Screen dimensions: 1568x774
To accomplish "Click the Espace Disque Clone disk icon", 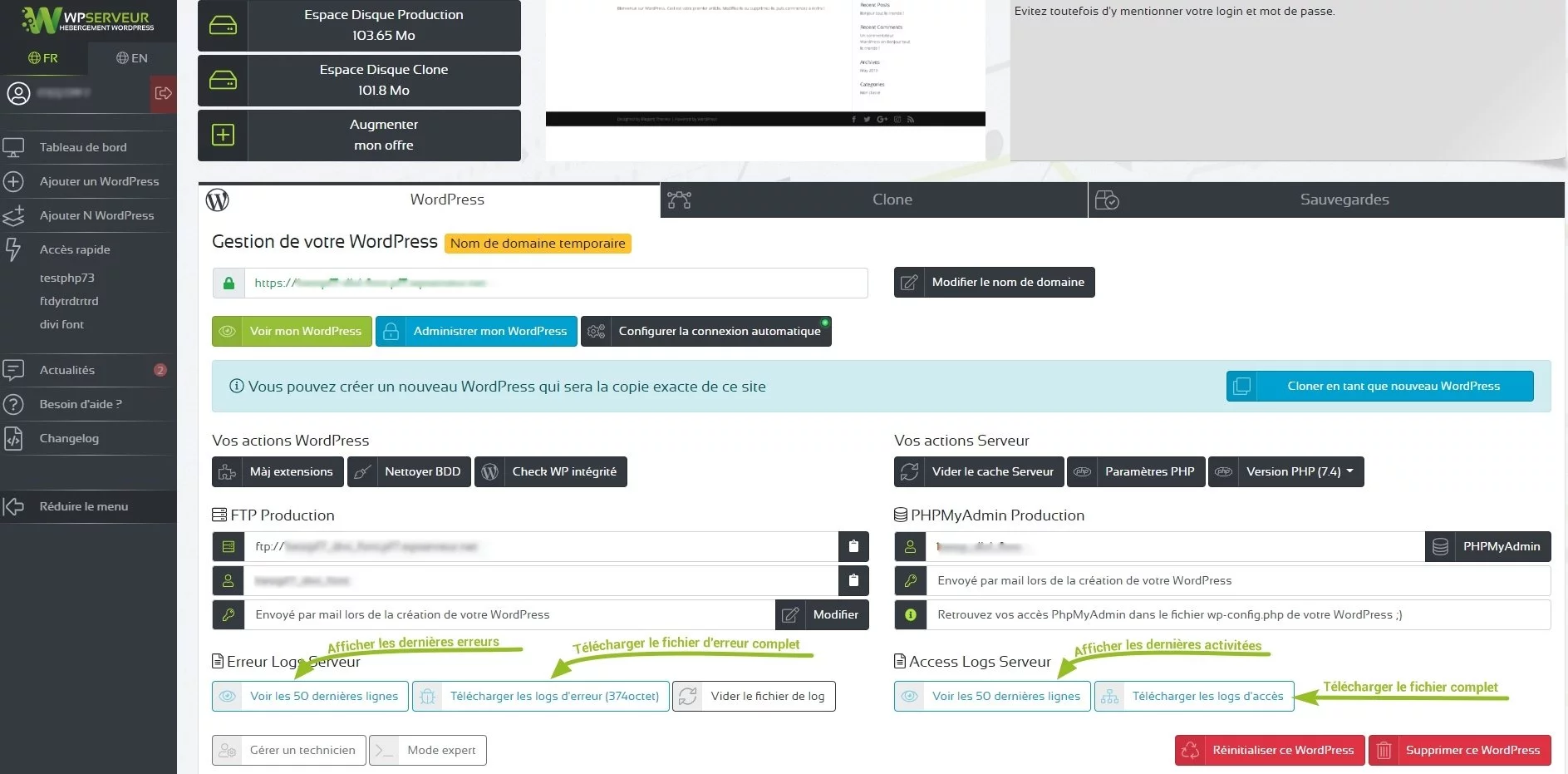I will 223,81.
